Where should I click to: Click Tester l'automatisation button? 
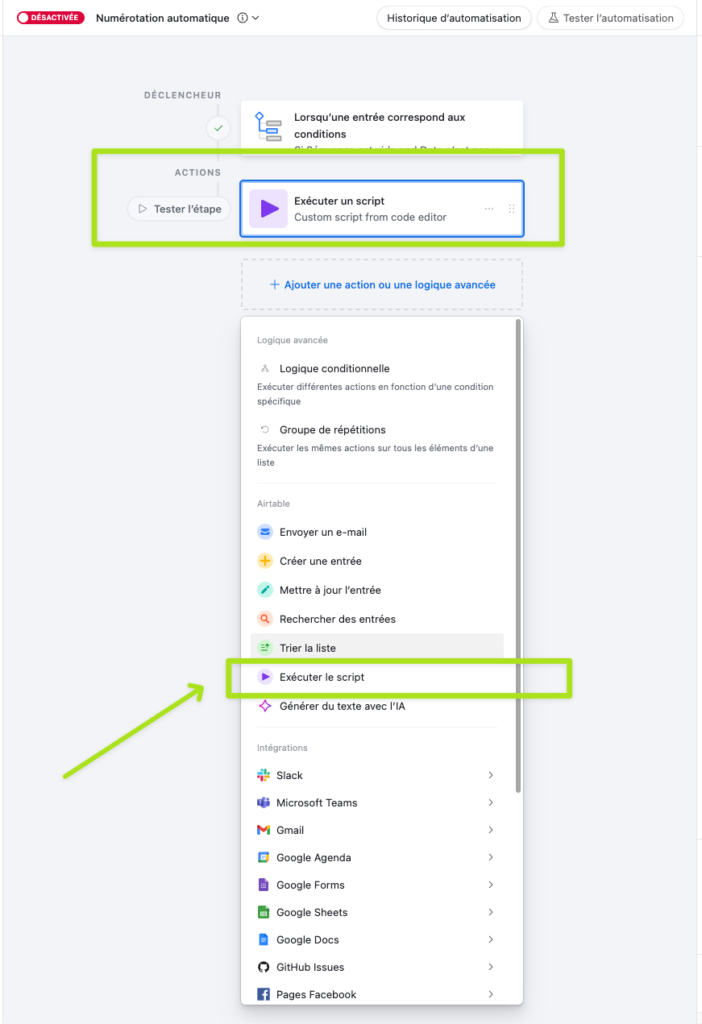[x=610, y=18]
